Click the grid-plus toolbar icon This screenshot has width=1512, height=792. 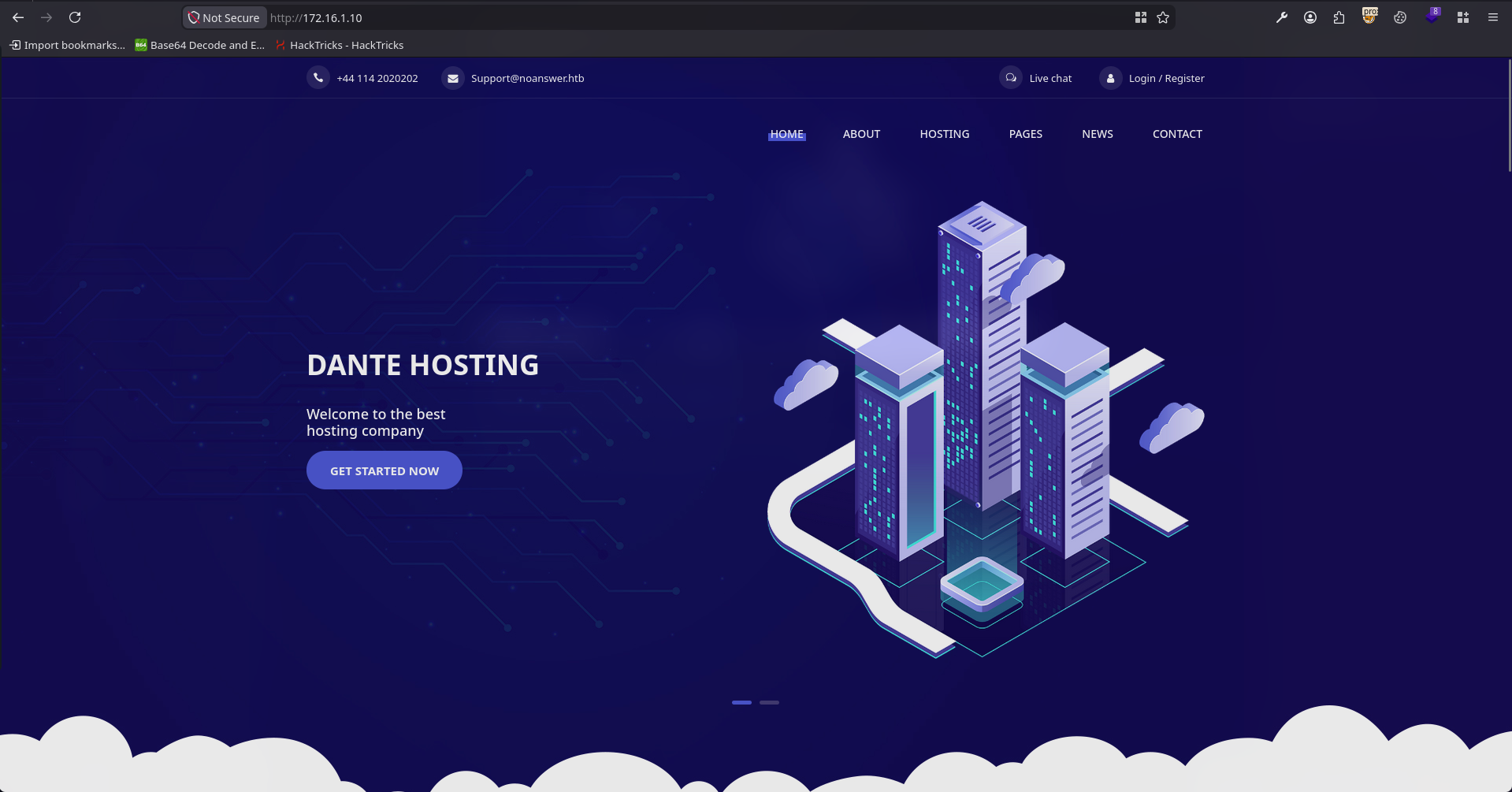[1463, 17]
